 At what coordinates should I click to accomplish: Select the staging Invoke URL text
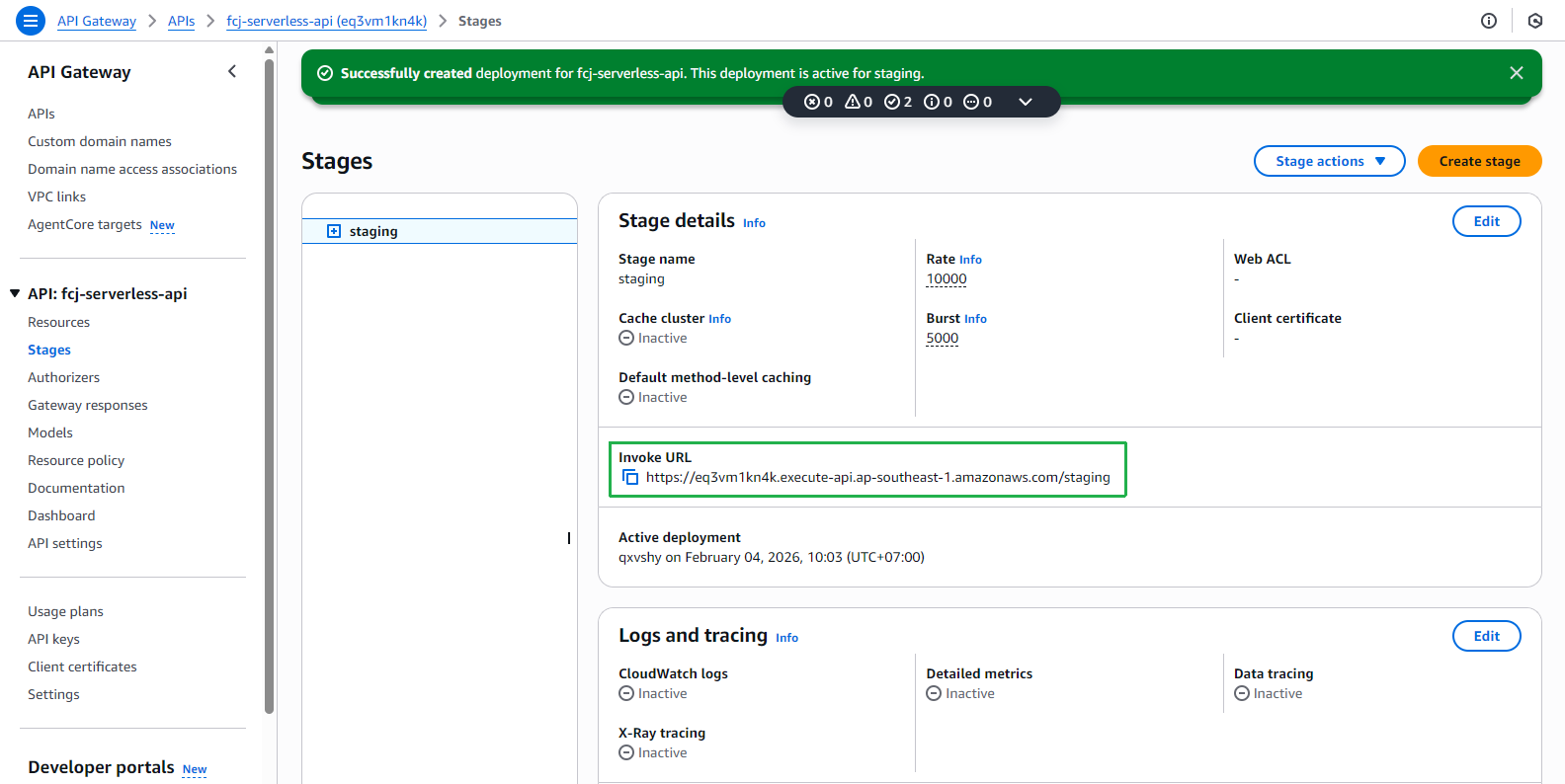[878, 478]
